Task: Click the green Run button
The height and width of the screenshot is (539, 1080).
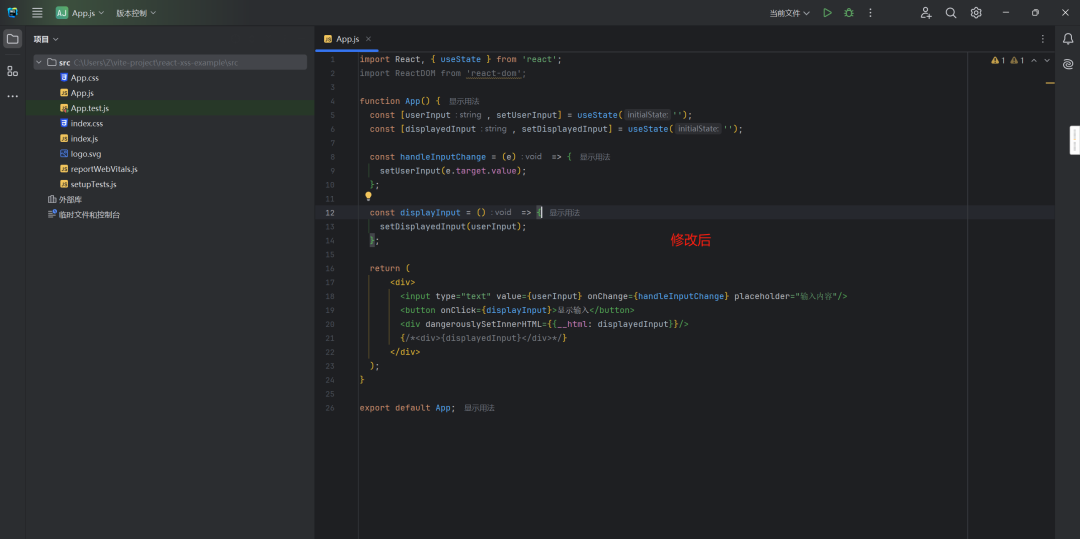Action: [x=827, y=13]
